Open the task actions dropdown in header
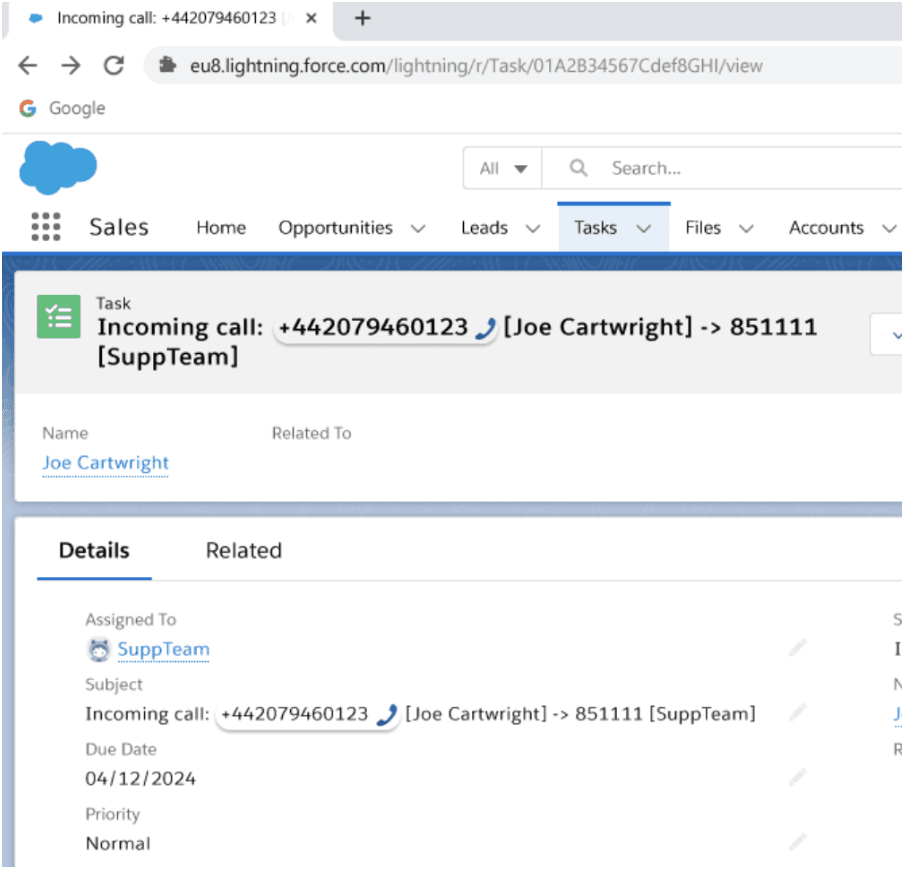Viewport: 904px width, 869px height. click(x=888, y=334)
